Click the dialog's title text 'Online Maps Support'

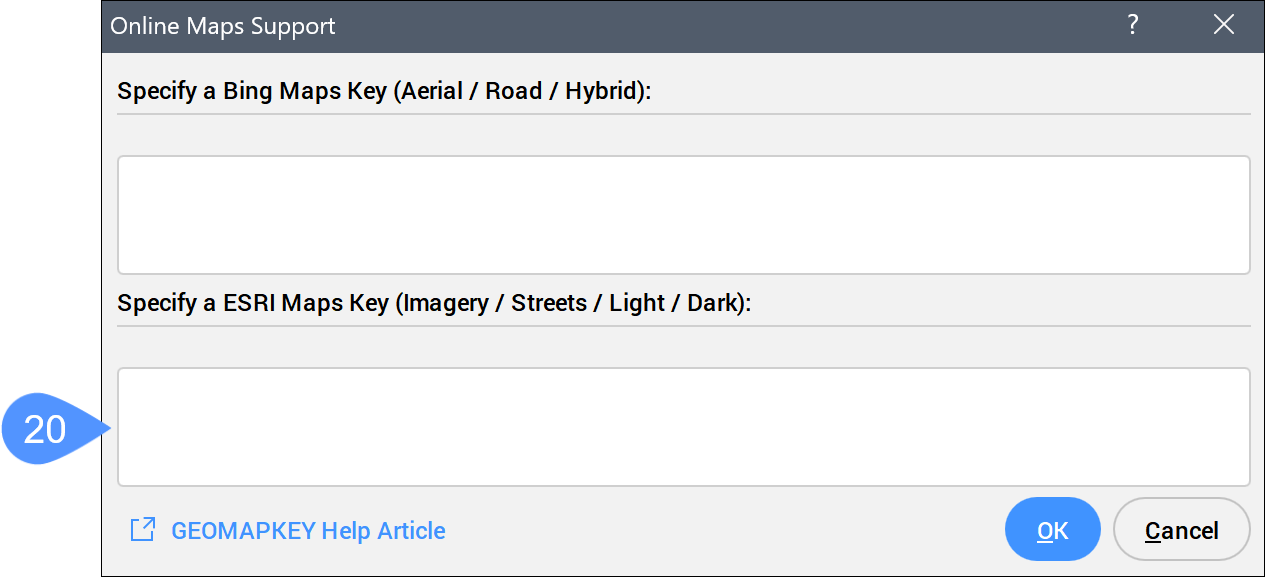click(x=223, y=26)
